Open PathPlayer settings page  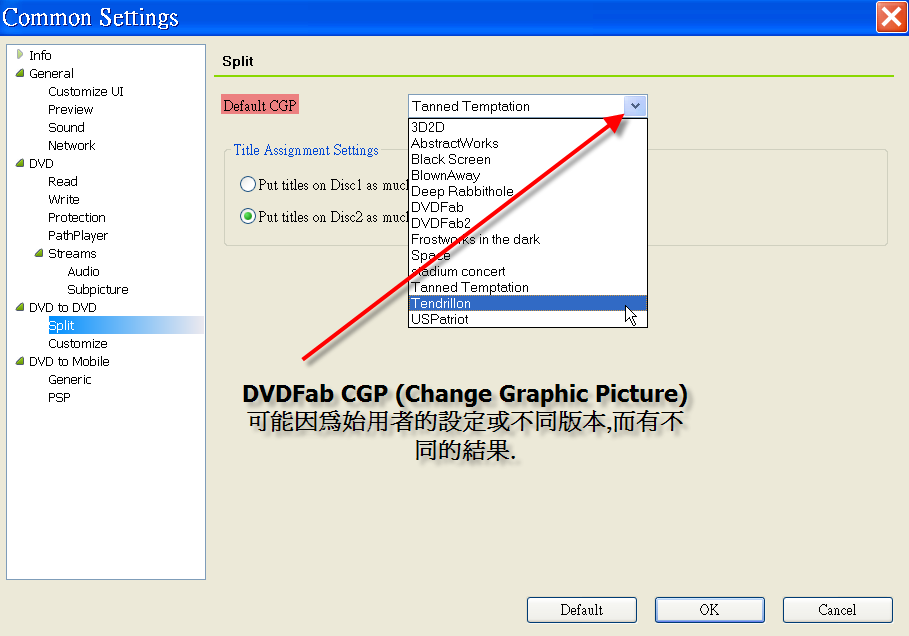click(x=78, y=235)
